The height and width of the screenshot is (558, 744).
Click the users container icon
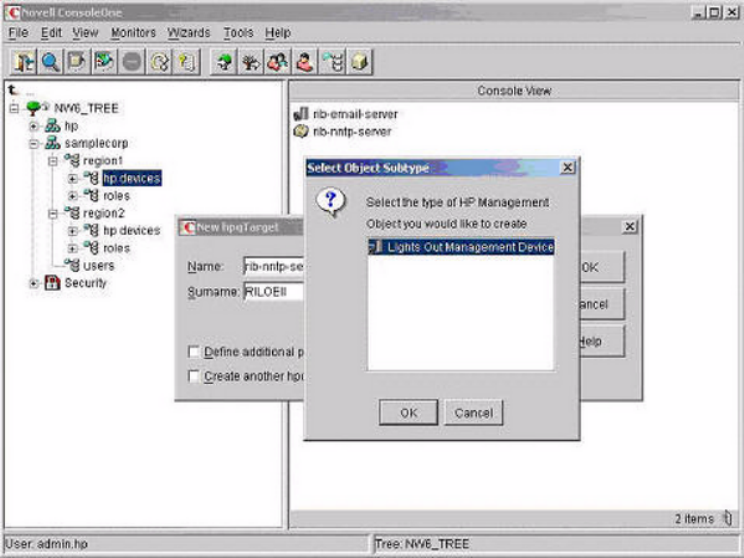point(72,265)
